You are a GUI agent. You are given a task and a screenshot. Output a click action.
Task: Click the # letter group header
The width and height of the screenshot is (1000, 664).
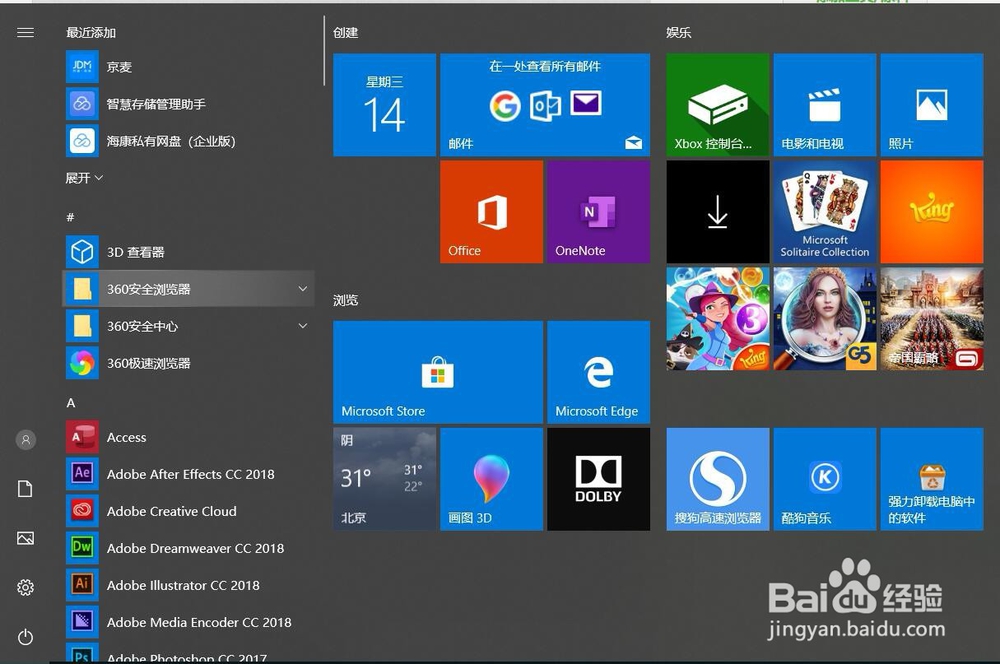point(70,218)
